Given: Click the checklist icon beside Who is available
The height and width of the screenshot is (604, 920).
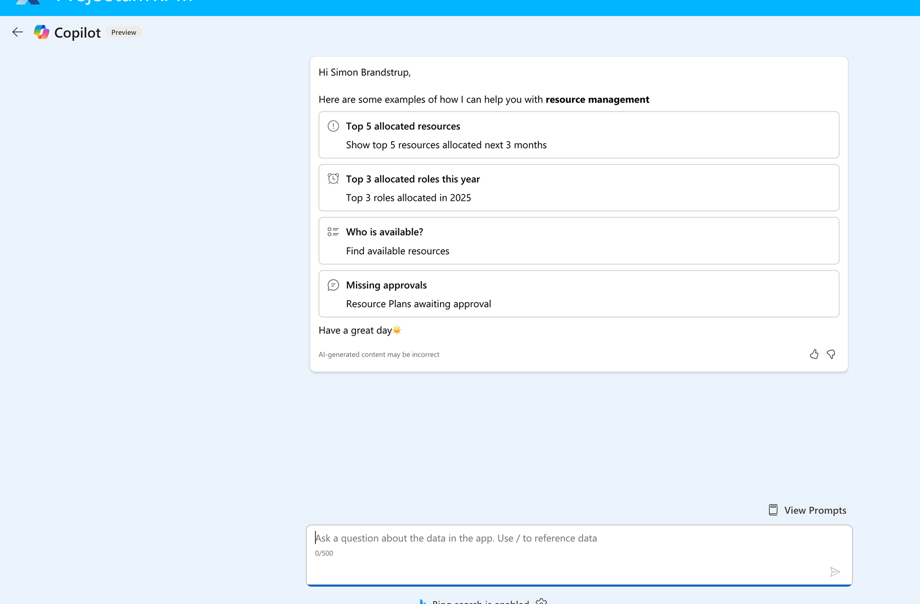Looking at the screenshot, I should coord(333,232).
